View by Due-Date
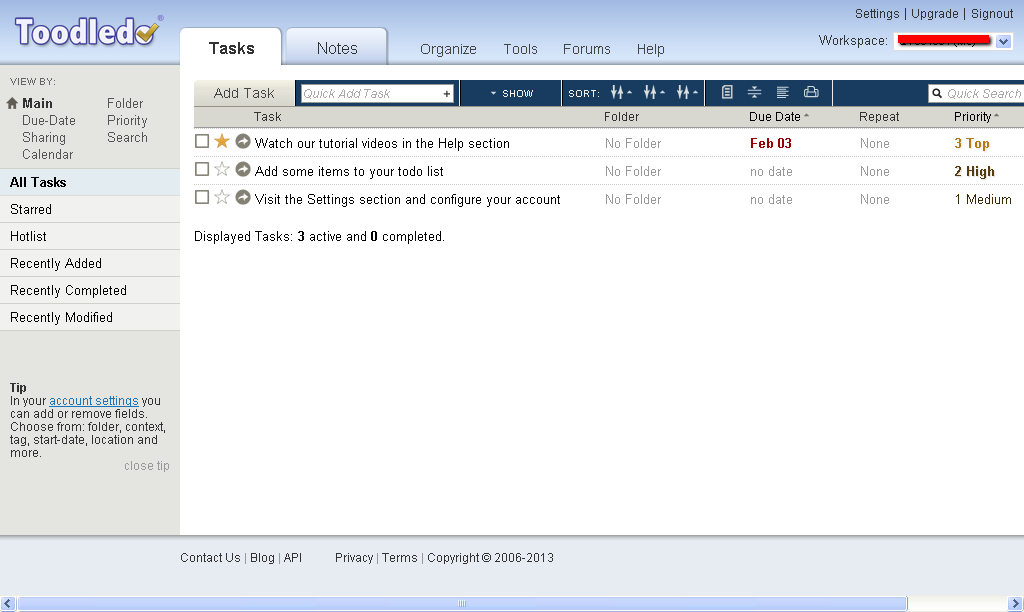 (49, 121)
